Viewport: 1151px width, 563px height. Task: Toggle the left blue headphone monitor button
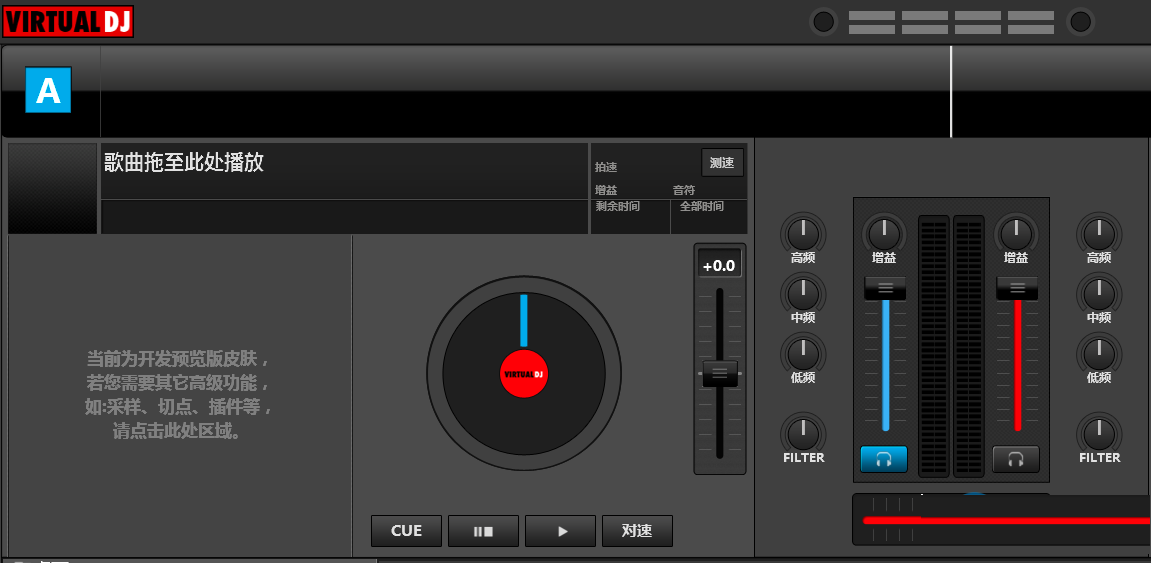(x=884, y=459)
